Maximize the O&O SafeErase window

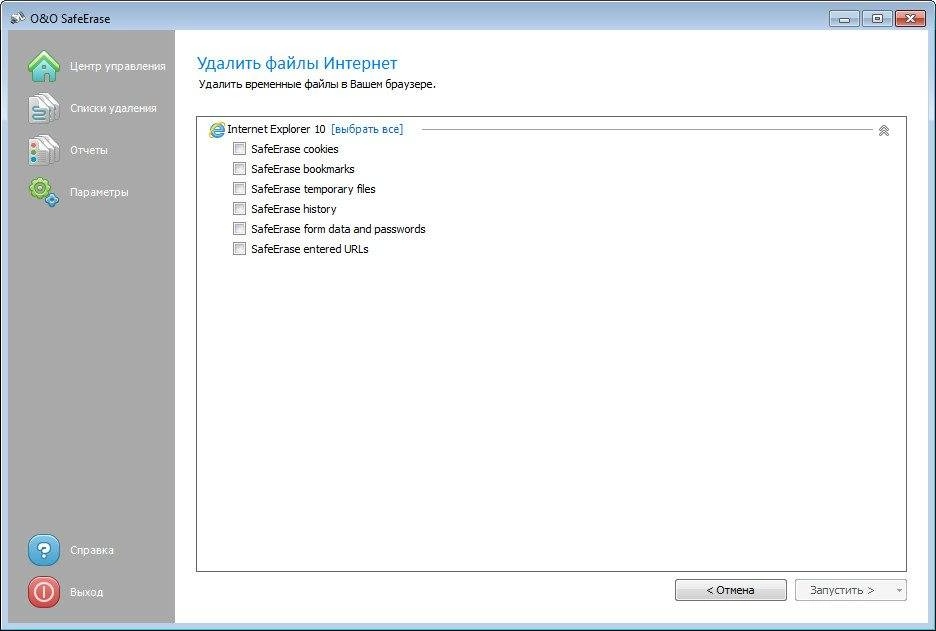(x=877, y=19)
